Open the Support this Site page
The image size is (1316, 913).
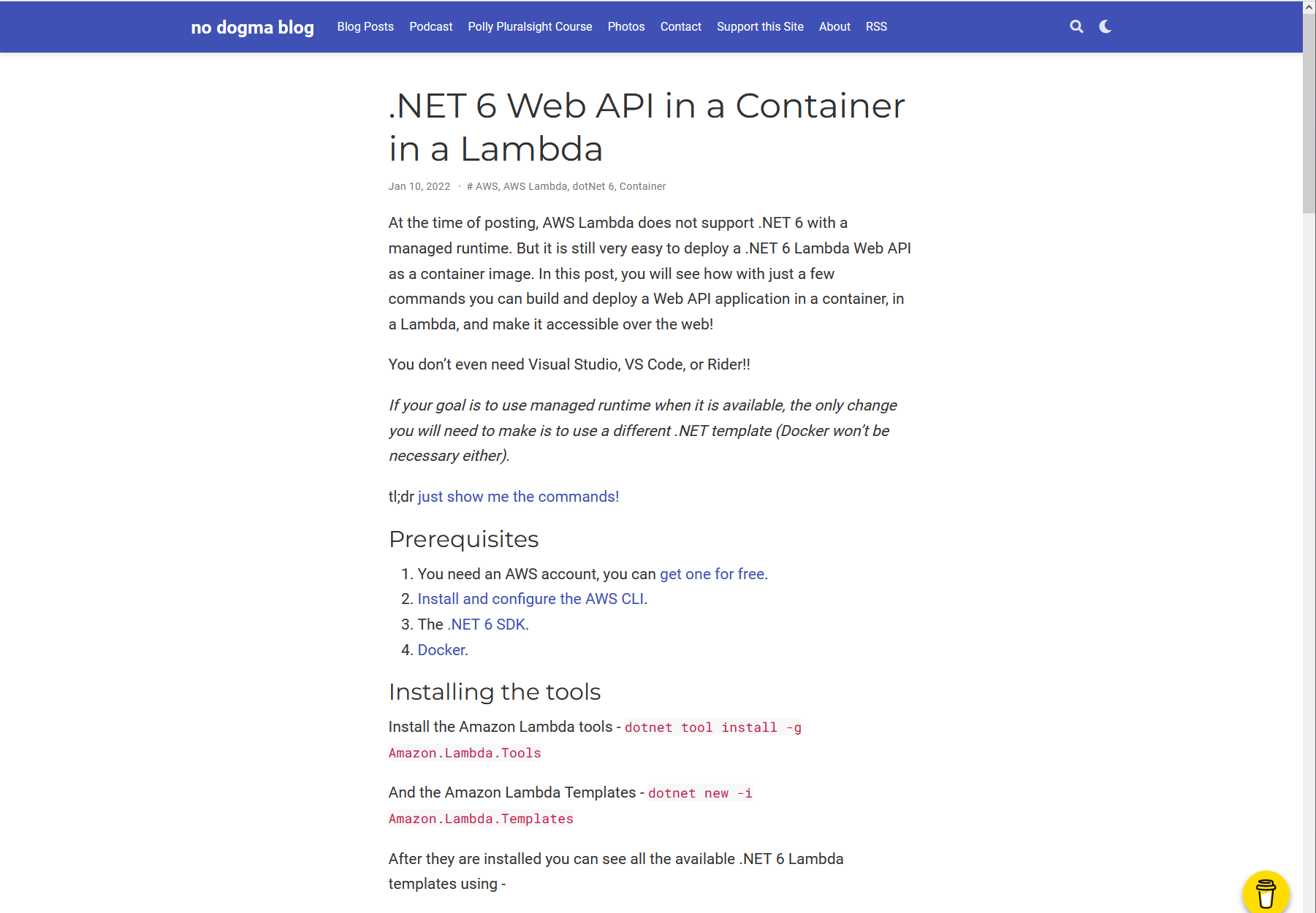(760, 27)
